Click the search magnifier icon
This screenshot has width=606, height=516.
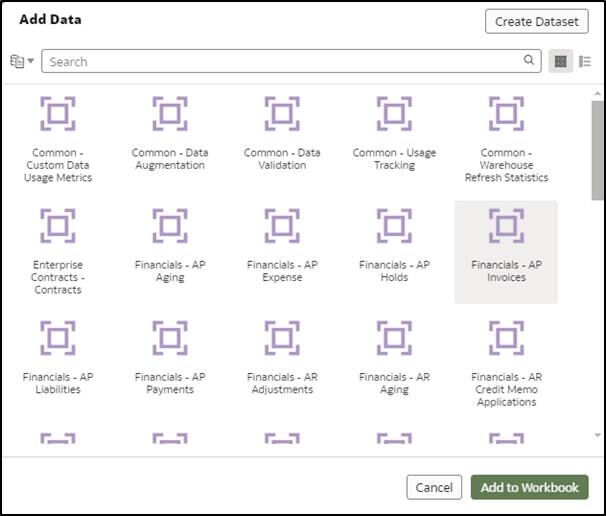(x=530, y=61)
